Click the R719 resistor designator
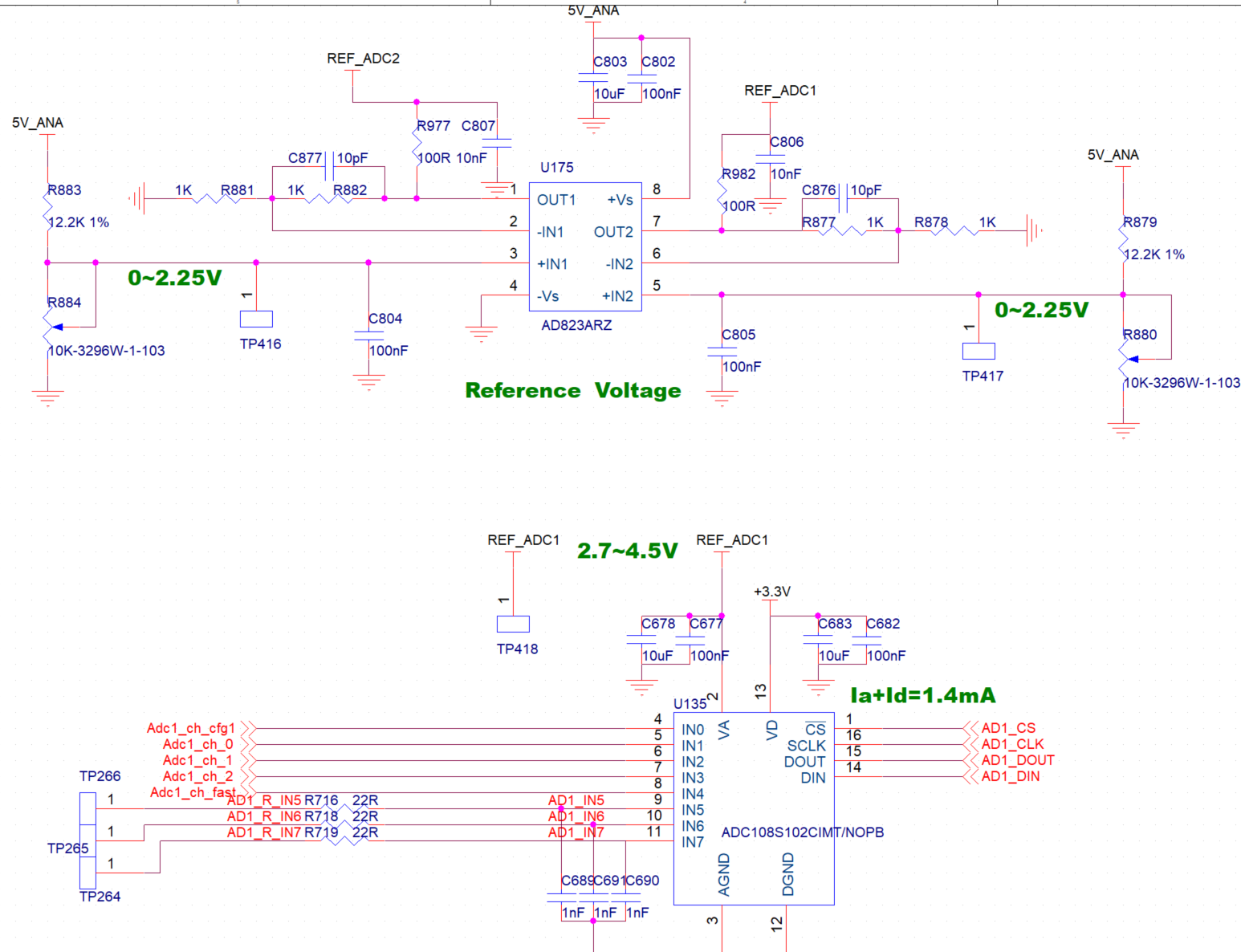The image size is (1241, 952). pos(321,832)
